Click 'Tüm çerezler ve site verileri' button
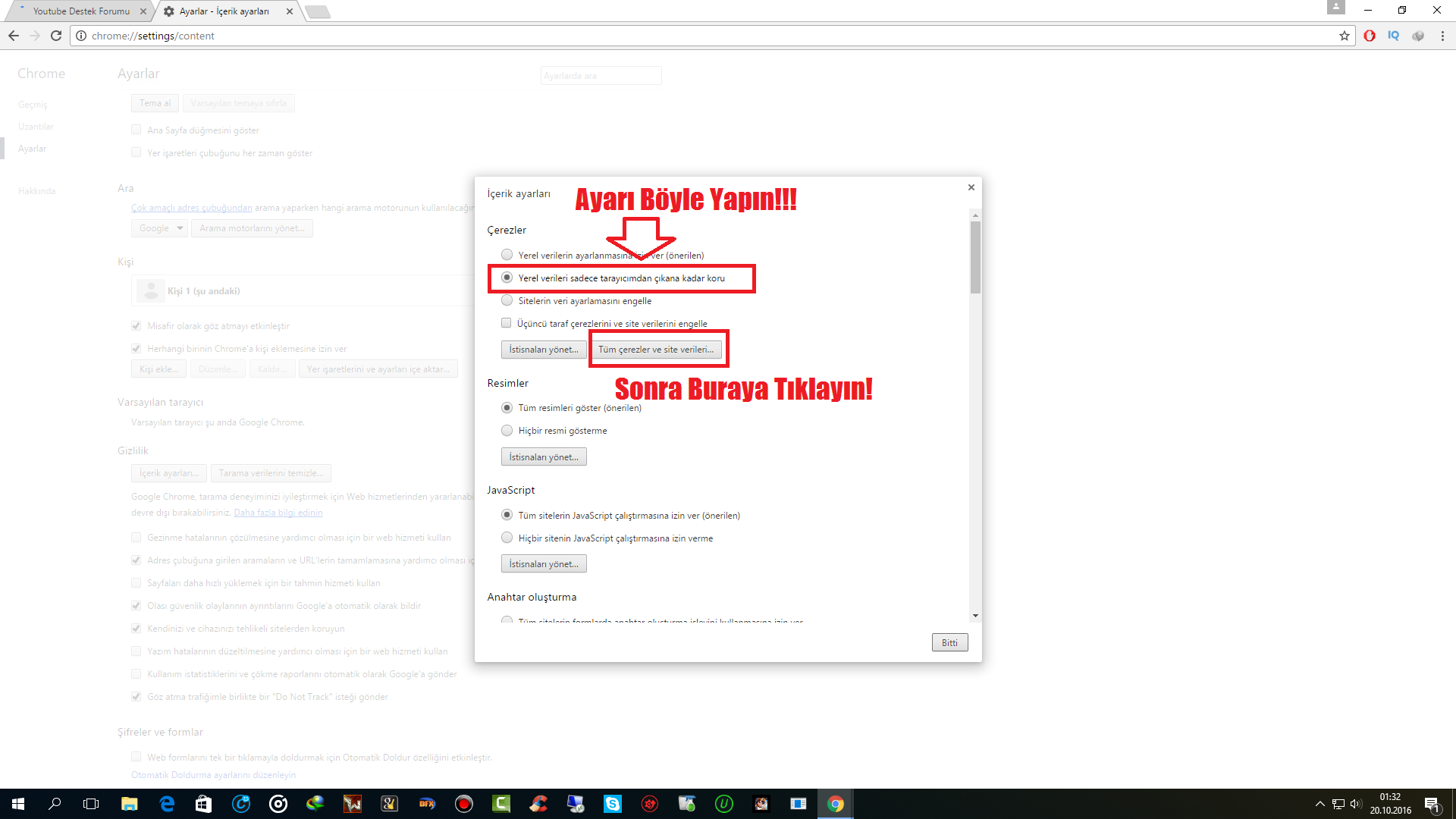Image resolution: width=1456 pixels, height=819 pixels. (656, 350)
